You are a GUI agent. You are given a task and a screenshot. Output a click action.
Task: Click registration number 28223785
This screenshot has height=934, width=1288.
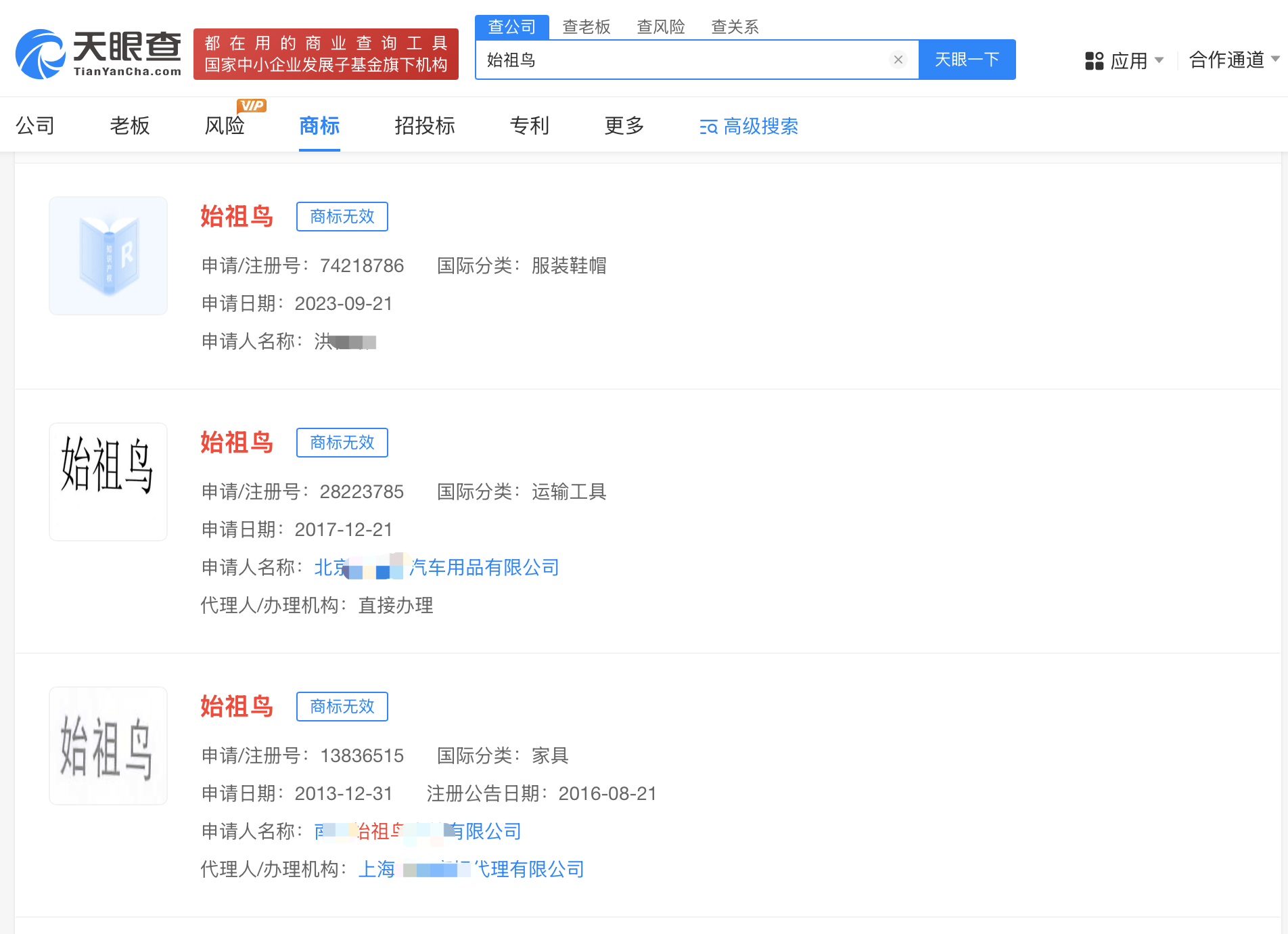point(362,491)
